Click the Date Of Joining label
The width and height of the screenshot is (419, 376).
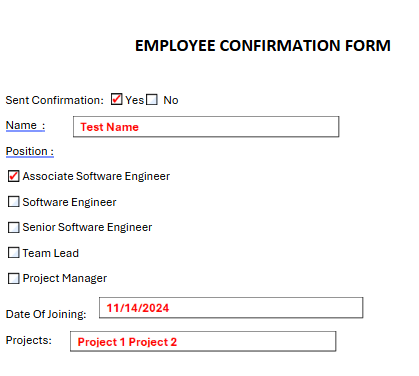(46, 314)
